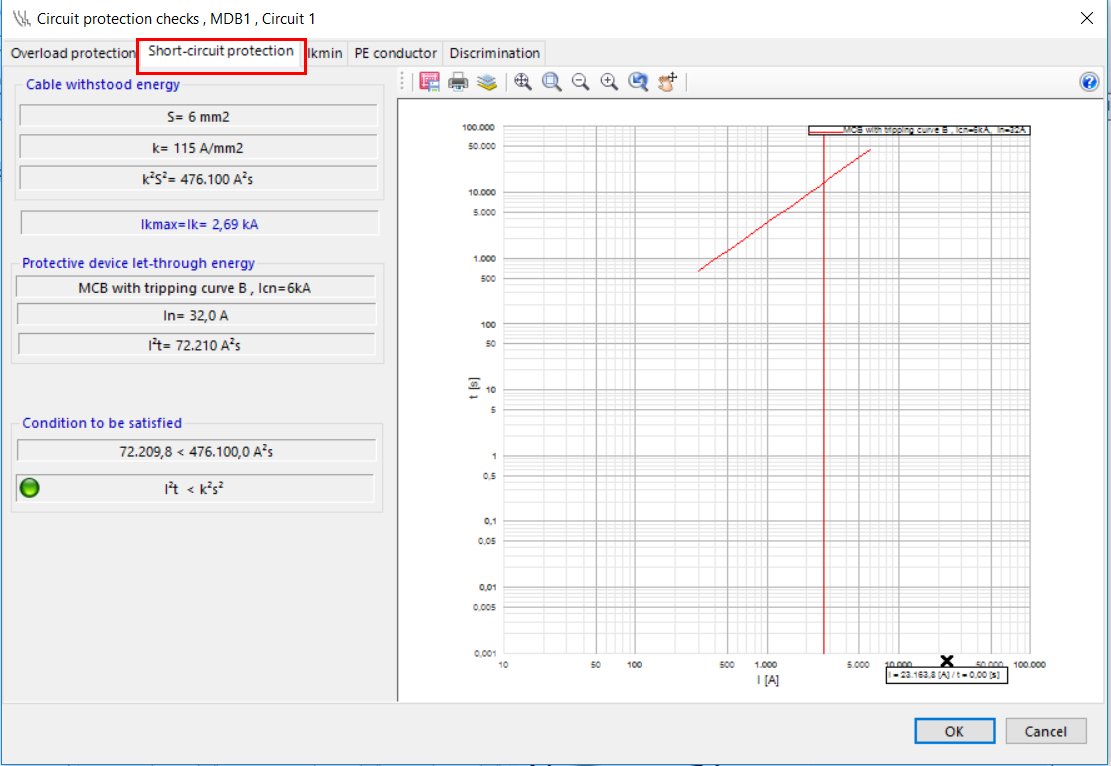1111x766 pixels.
Task: Open the Discrimination tab
Action: click(494, 53)
